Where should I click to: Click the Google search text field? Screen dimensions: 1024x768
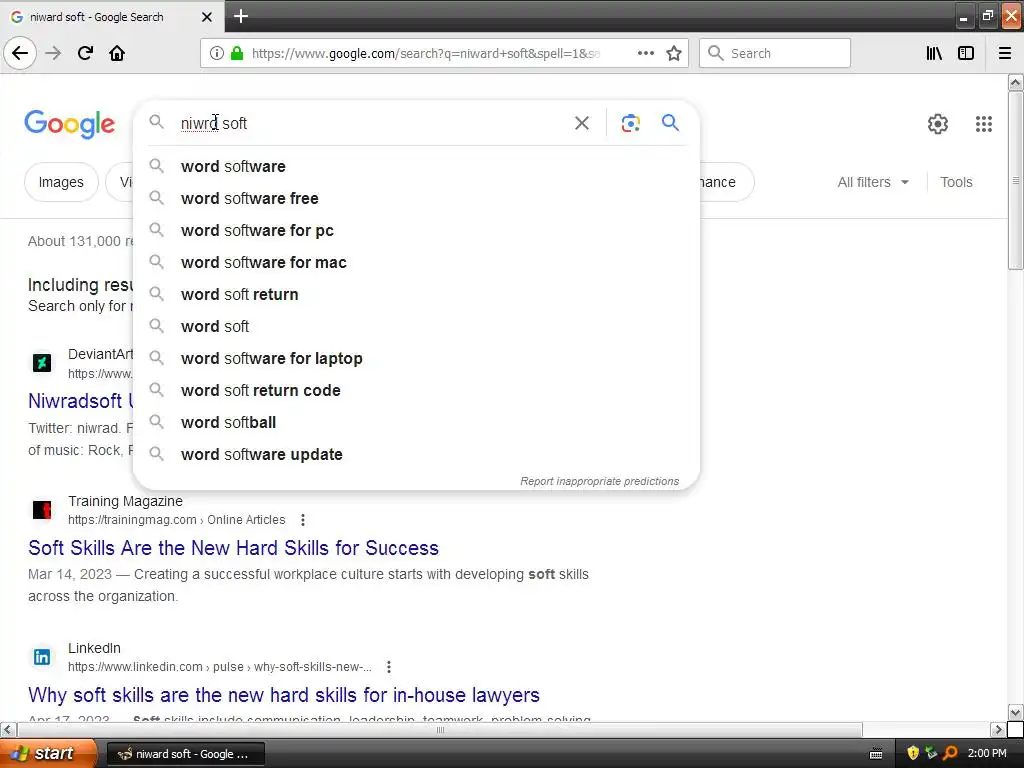(x=372, y=123)
